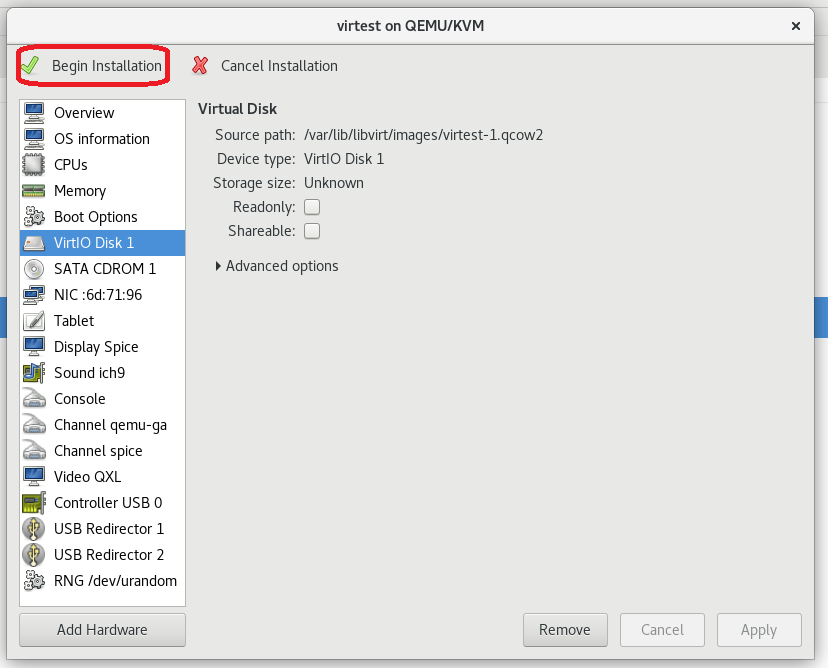Select Sound ich9 in the hardware list
Viewport: 828px width, 668px height.
[102, 372]
